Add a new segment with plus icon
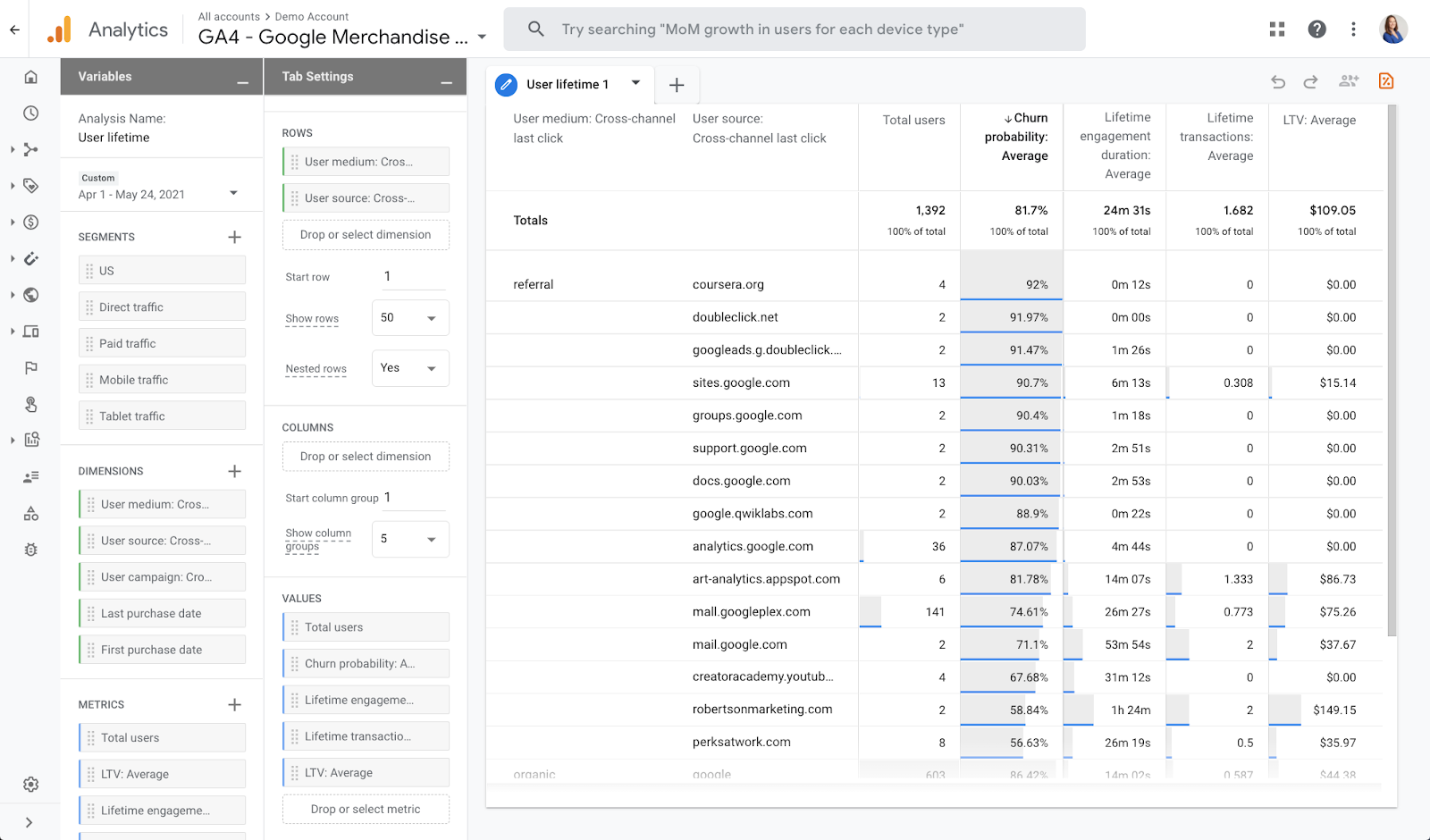This screenshot has width=1430, height=840. tap(234, 237)
